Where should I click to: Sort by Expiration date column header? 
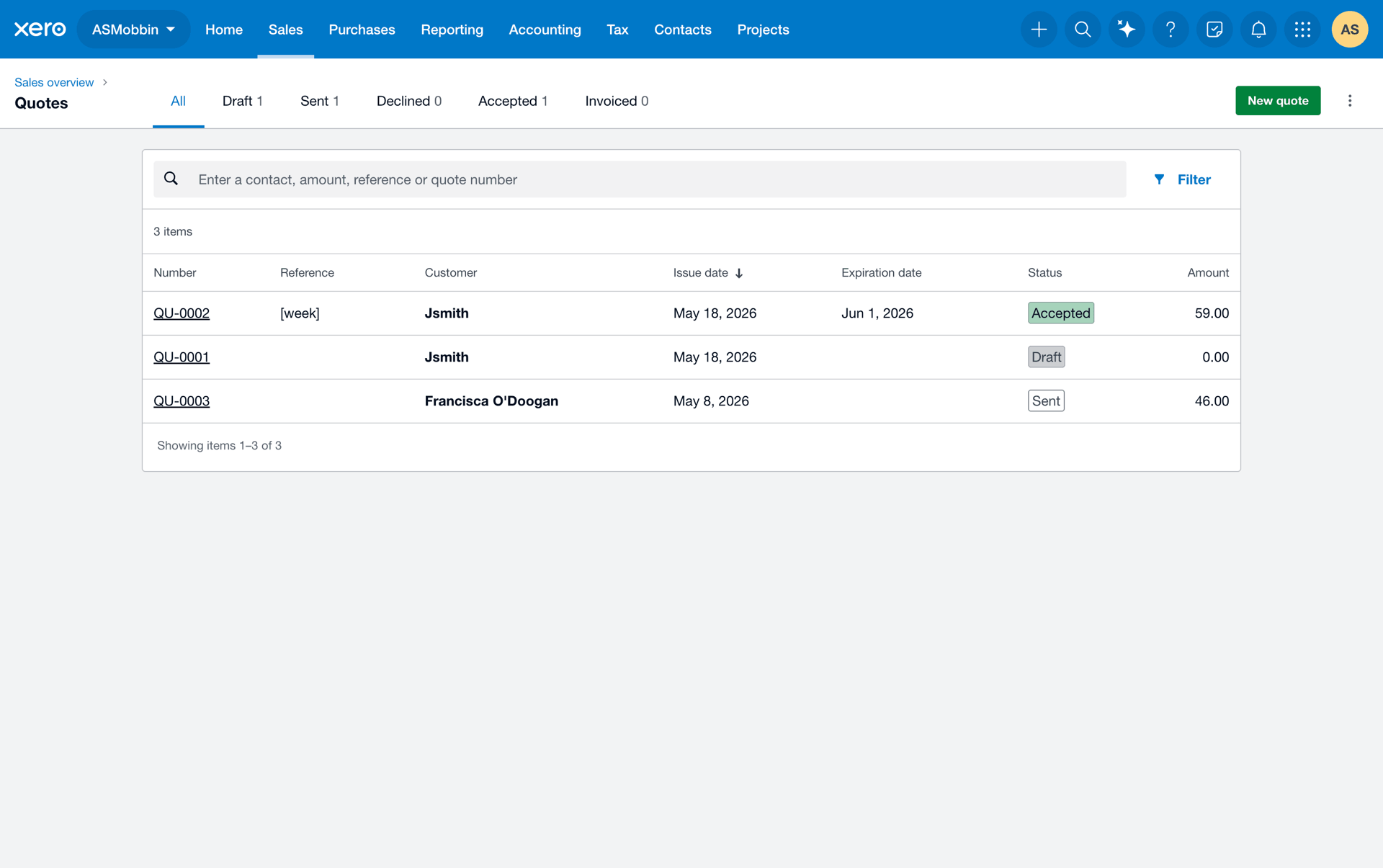tap(882, 272)
